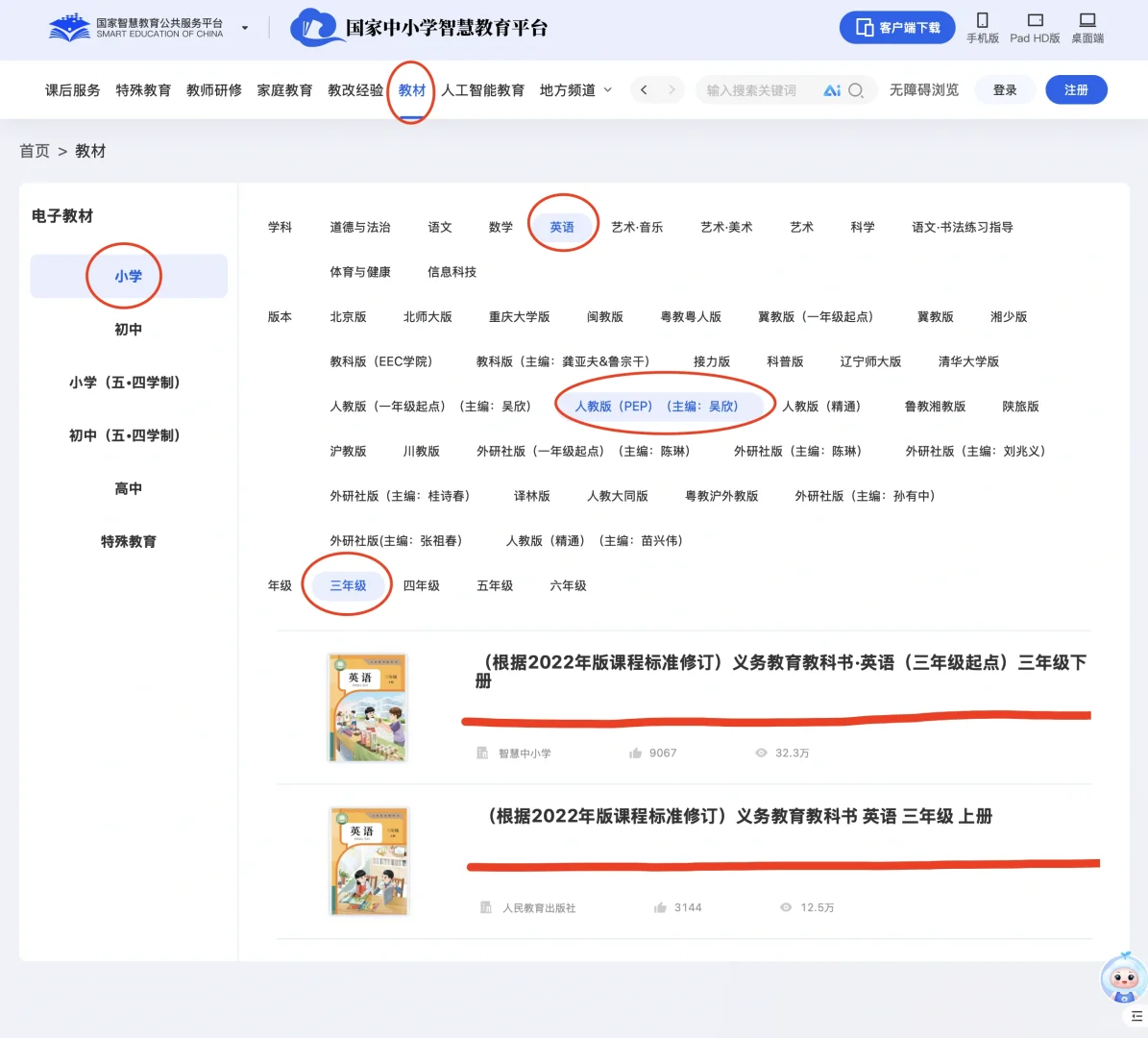Select grade 四年级
Screen dimensions: 1148x1038
422,585
